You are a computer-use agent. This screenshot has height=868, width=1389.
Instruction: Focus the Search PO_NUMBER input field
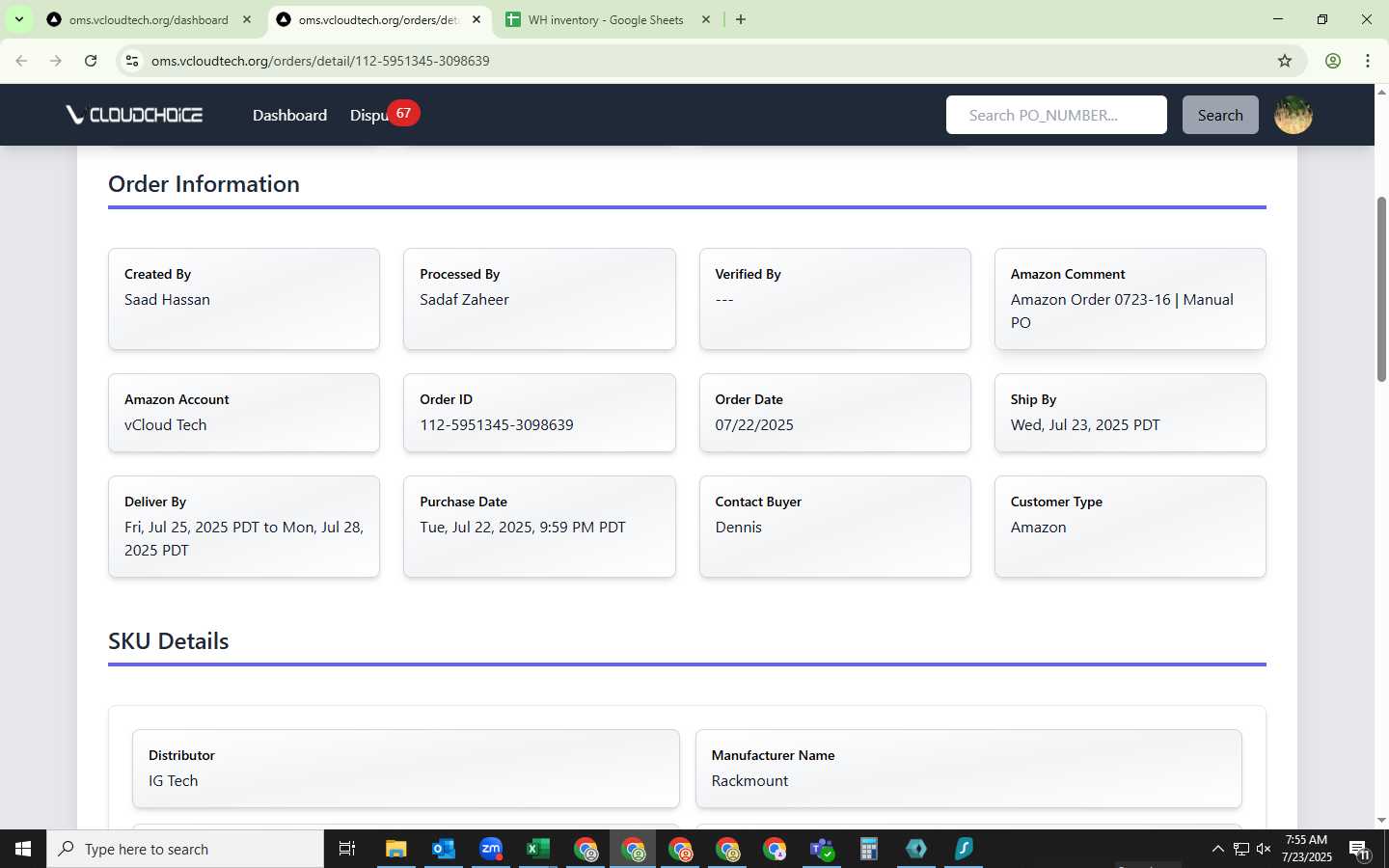click(x=1056, y=115)
